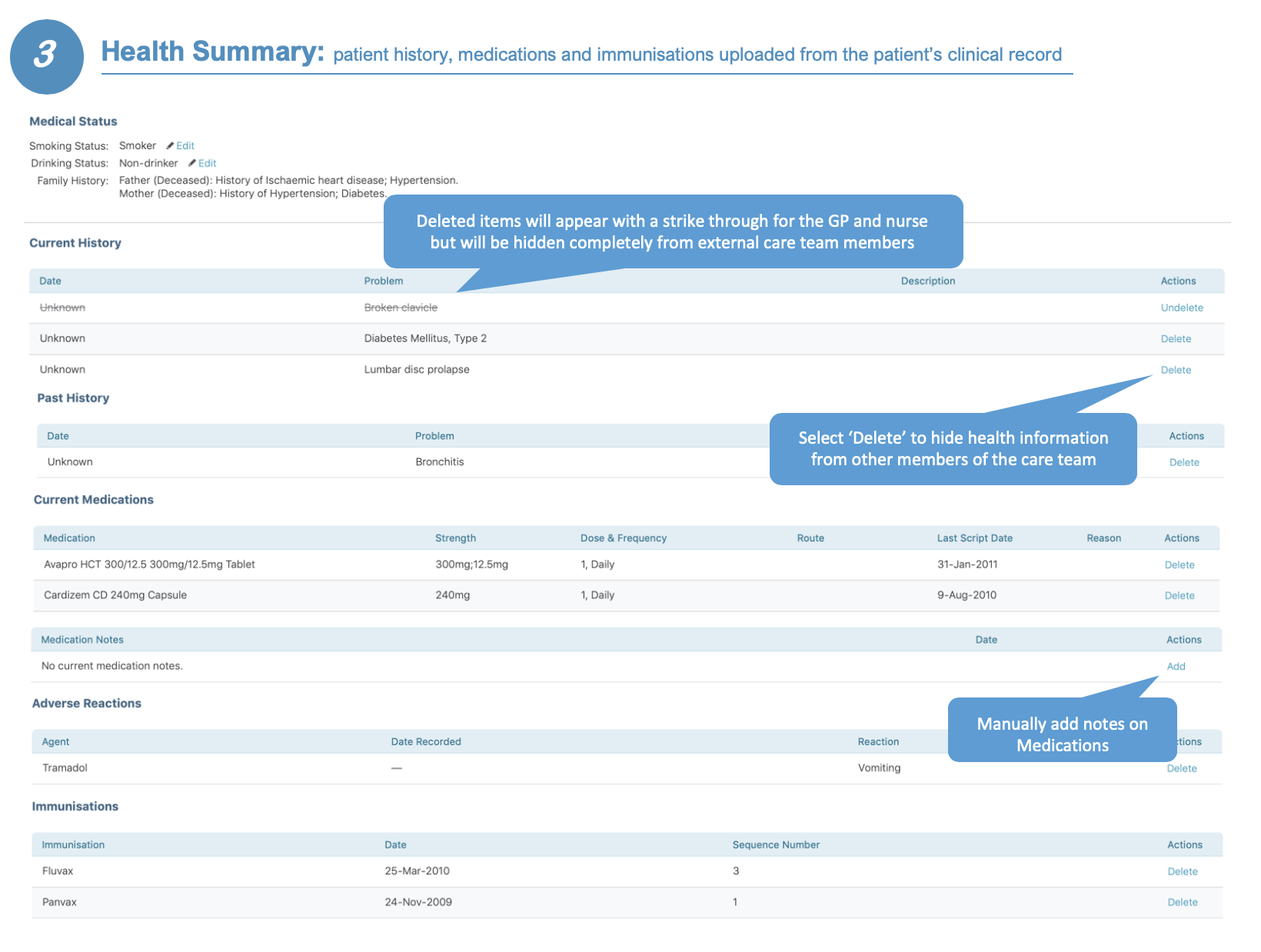Click the Immunisation column header

click(73, 844)
